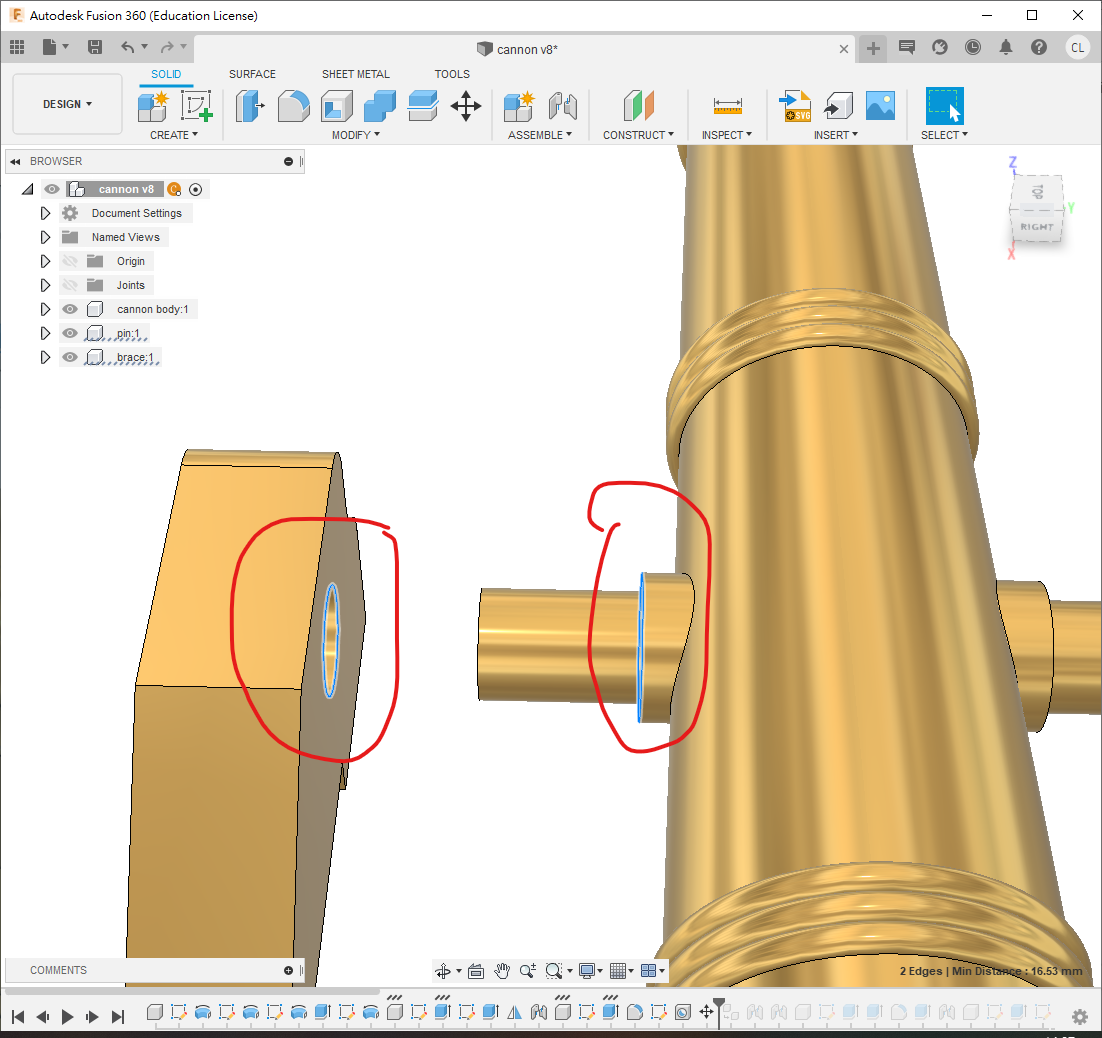Select the Fillet tool icon
This screenshot has width=1102, height=1038.
point(293,105)
